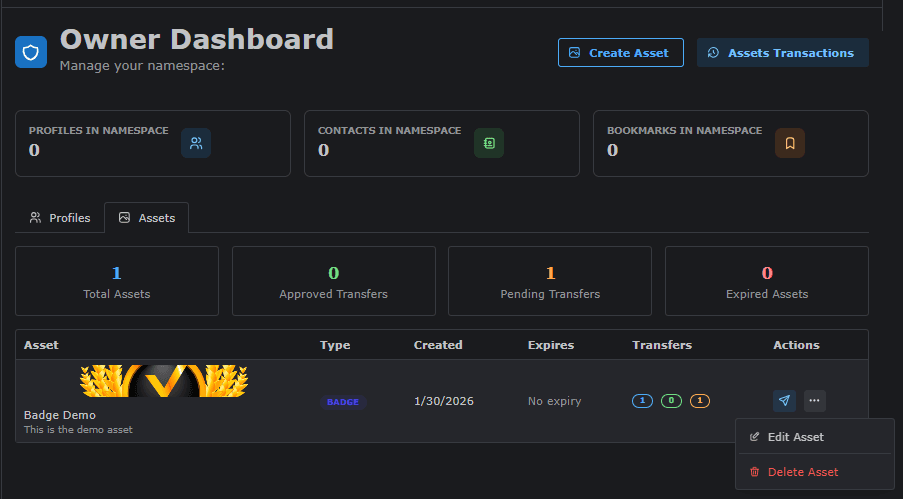Switch to the Profiles tab
The height and width of the screenshot is (499, 903).
tap(60, 218)
